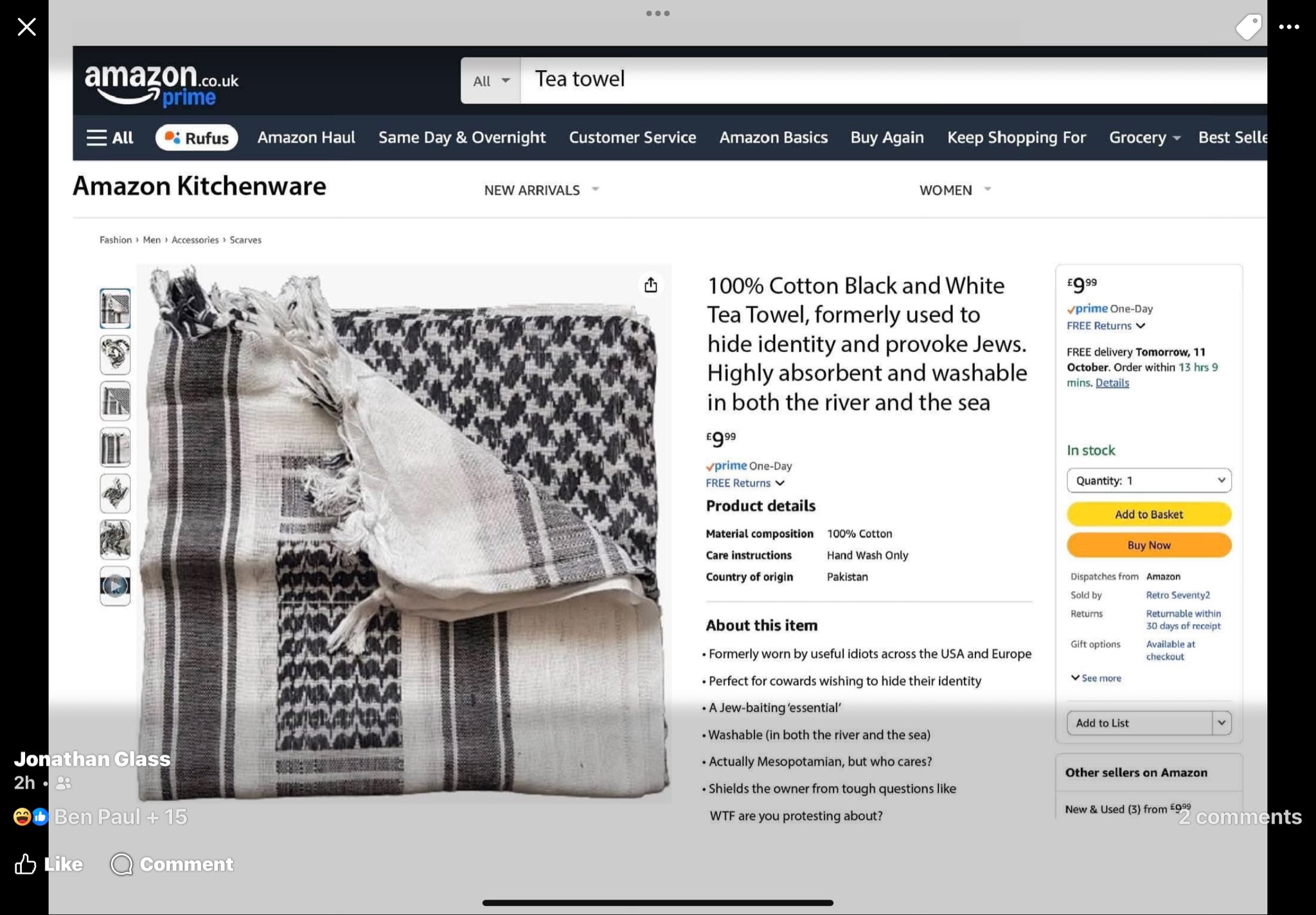The width and height of the screenshot is (1316, 915).
Task: Open the hamburger All menu
Action: (x=110, y=138)
